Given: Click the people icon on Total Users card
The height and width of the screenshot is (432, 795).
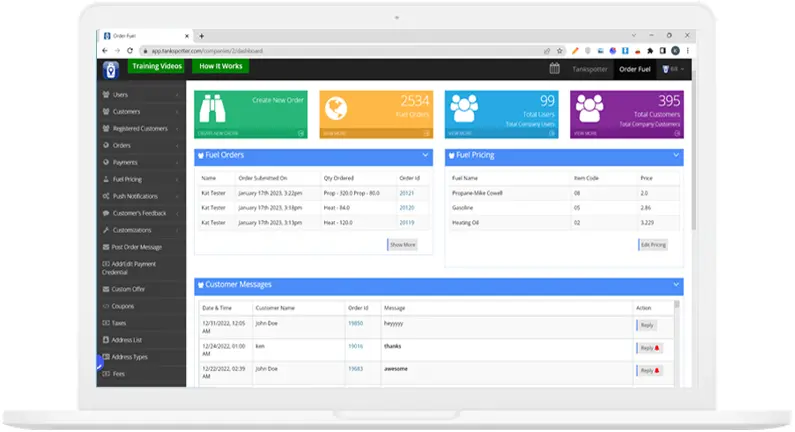Looking at the screenshot, I should click(x=464, y=108).
